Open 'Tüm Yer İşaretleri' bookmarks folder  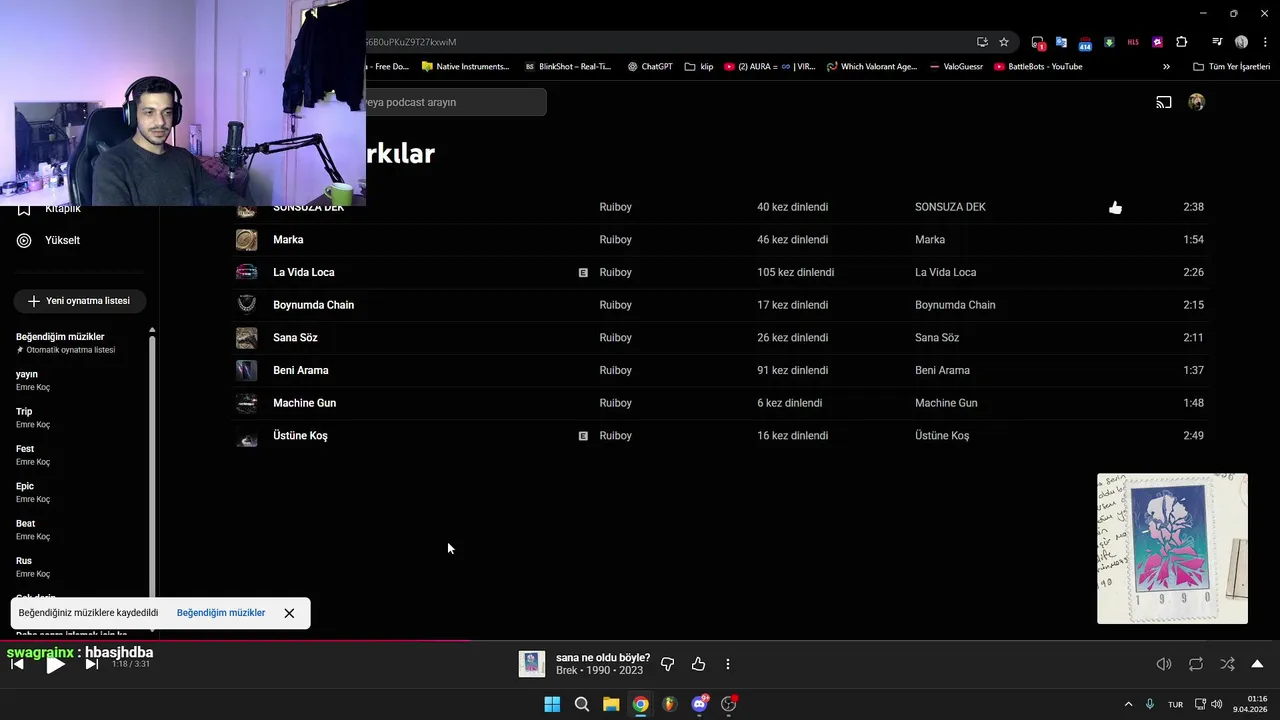1231,67
